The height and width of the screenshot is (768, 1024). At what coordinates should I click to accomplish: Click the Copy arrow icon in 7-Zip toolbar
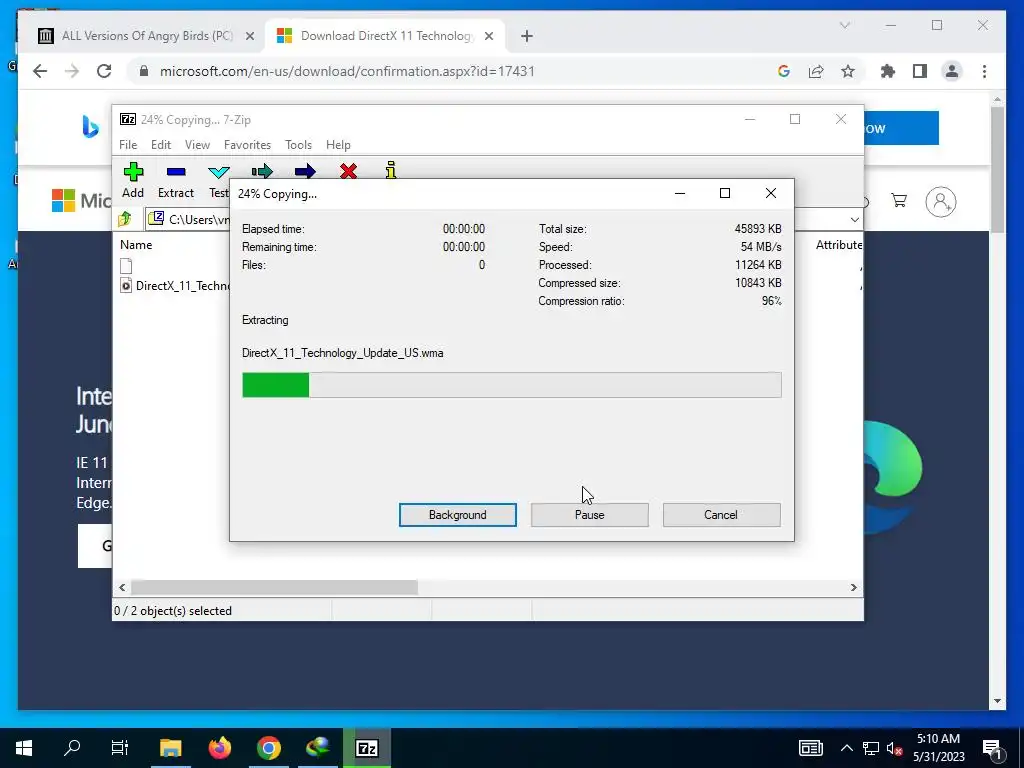pyautogui.click(x=262, y=170)
